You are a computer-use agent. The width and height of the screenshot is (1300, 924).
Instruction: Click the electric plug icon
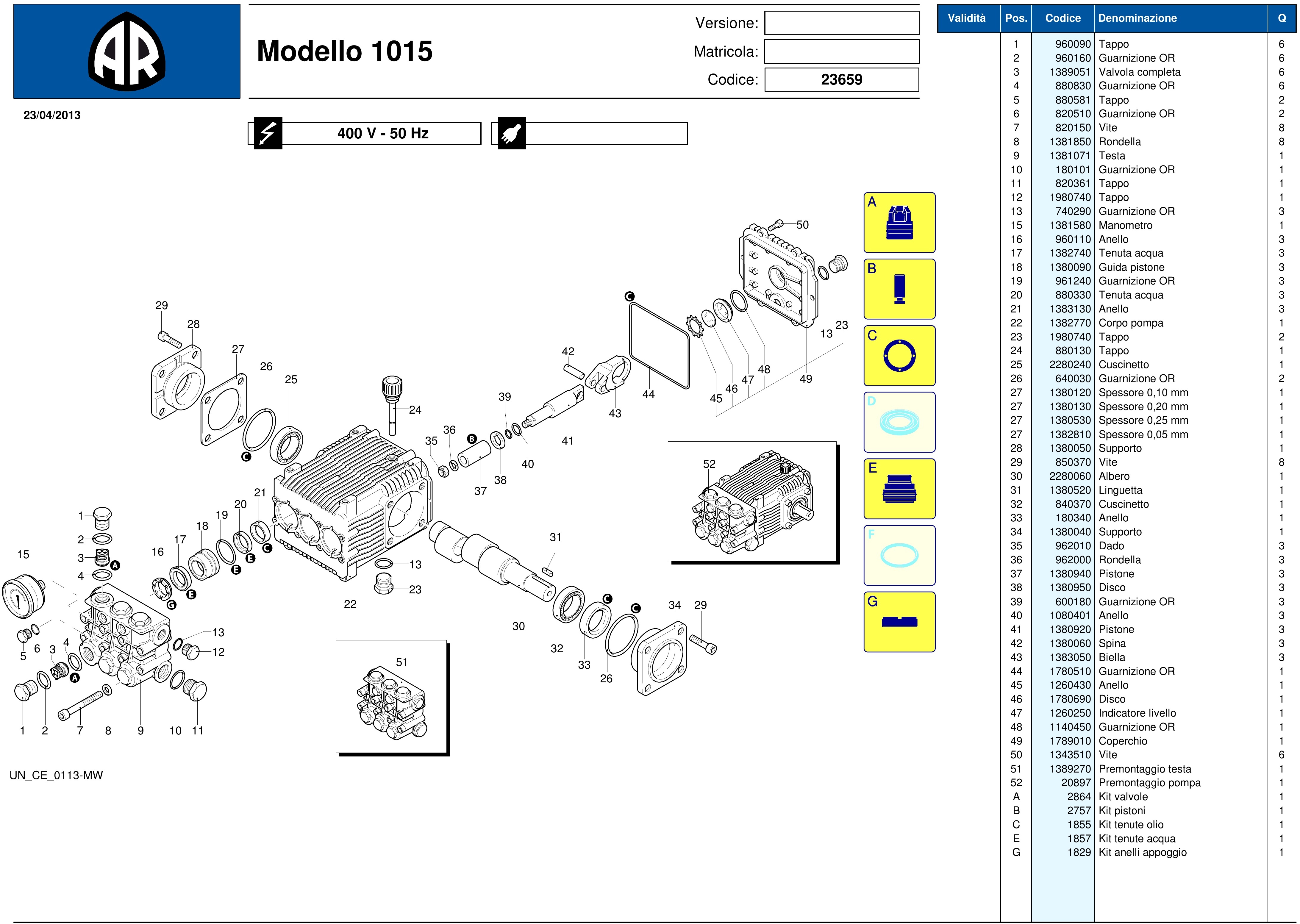click(512, 134)
